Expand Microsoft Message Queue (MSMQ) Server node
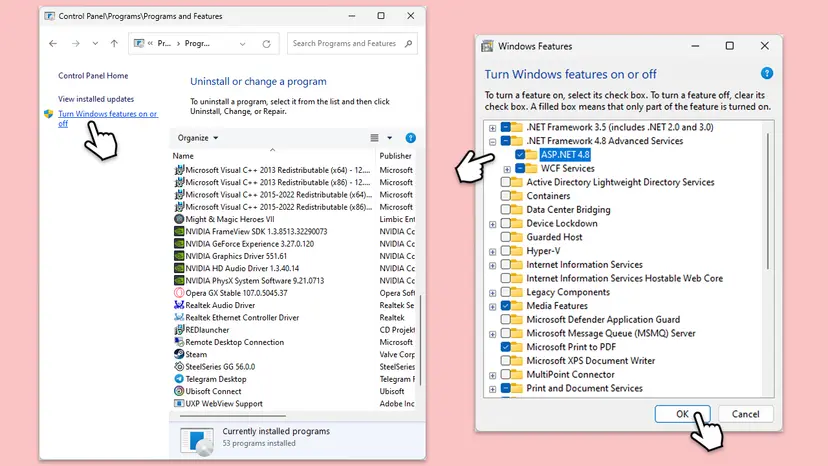This screenshot has height=466, width=828. pyautogui.click(x=492, y=334)
